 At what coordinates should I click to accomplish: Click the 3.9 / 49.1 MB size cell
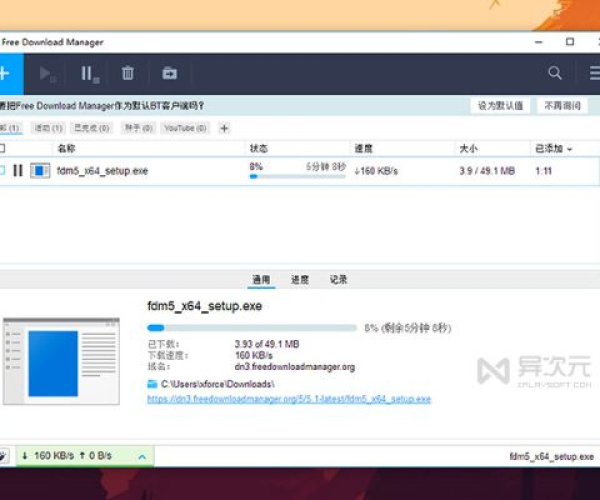coord(487,171)
